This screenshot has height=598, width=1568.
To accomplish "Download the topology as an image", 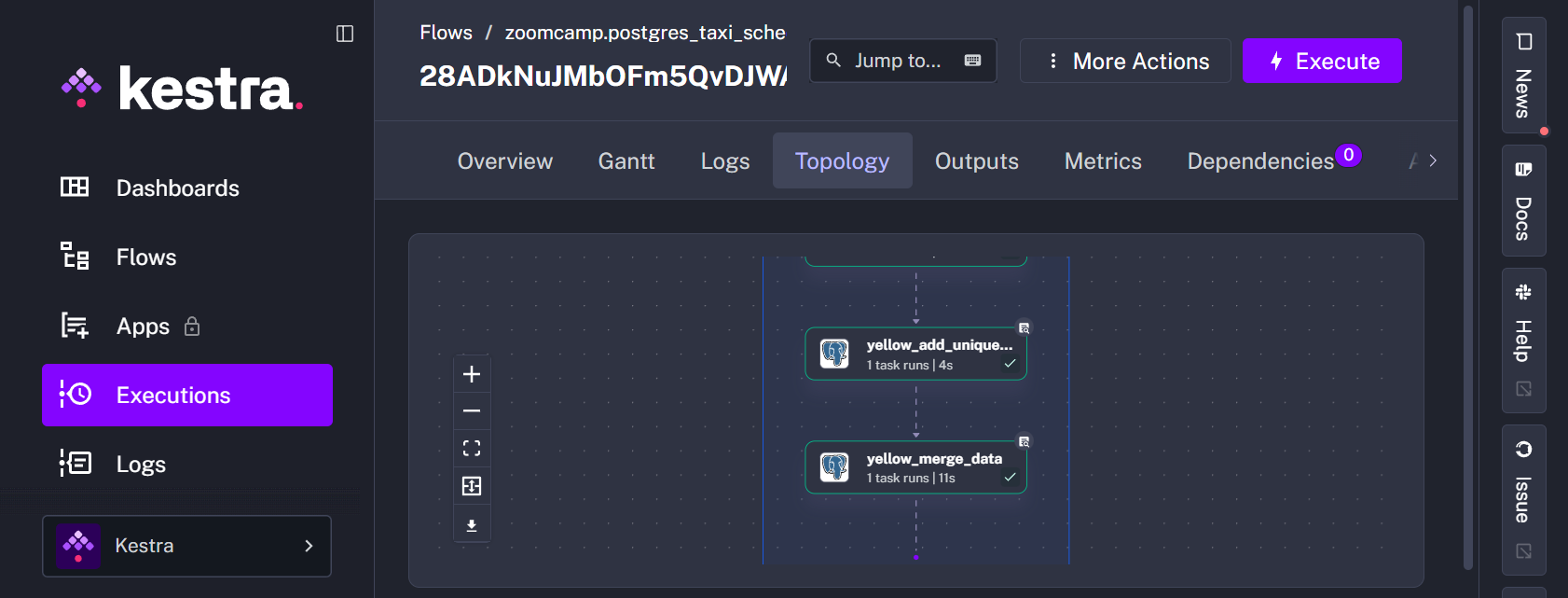I will [x=472, y=525].
